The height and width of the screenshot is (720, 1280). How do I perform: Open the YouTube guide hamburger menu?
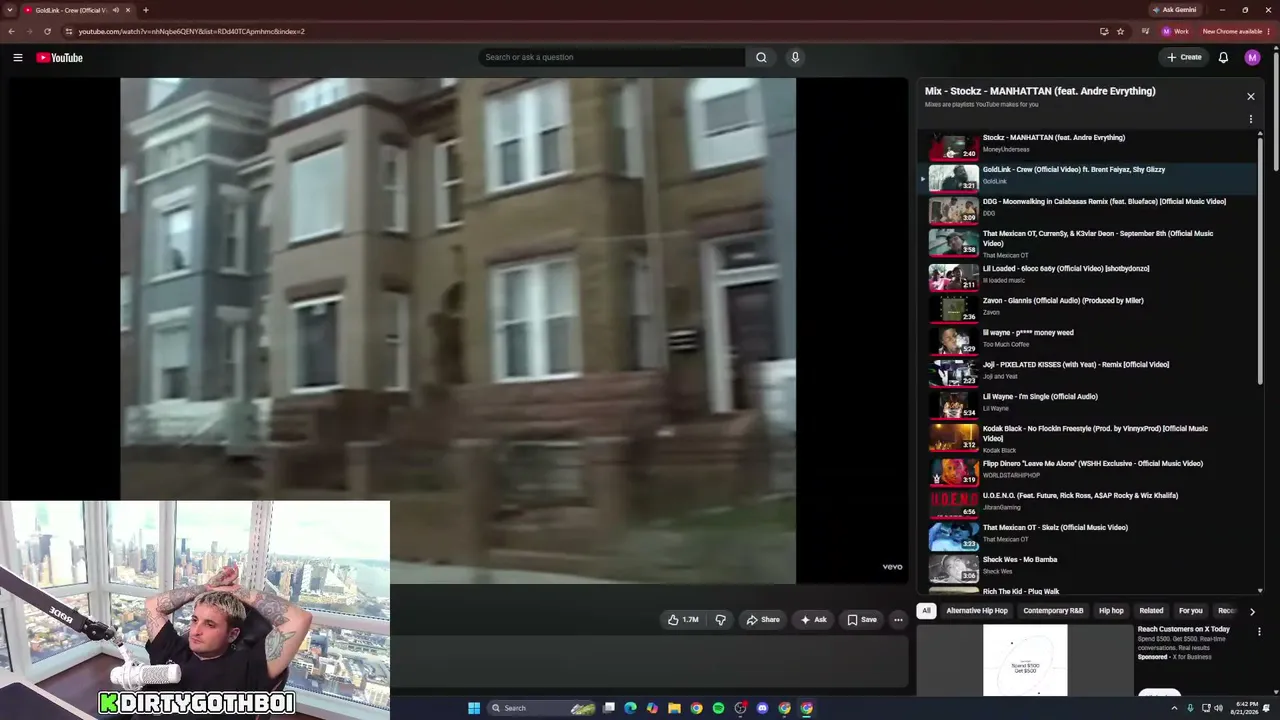pyautogui.click(x=18, y=57)
